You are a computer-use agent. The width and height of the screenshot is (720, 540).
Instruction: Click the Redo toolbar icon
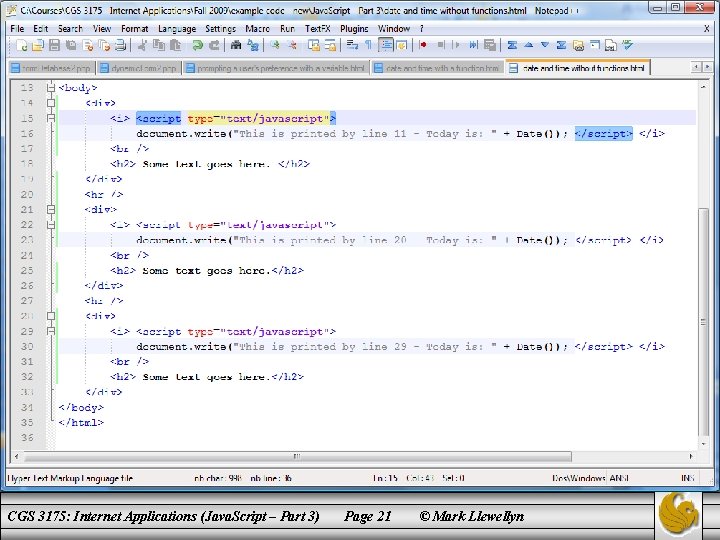pos(214,46)
